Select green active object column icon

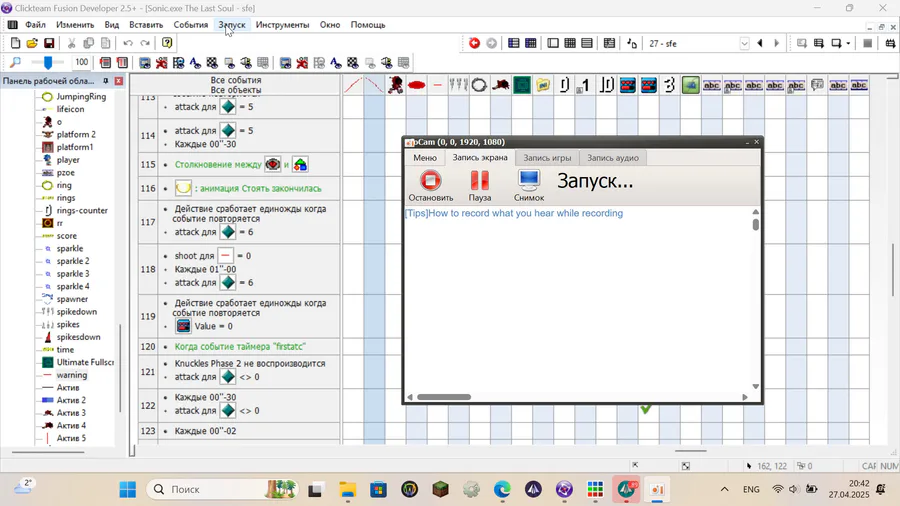690,85
